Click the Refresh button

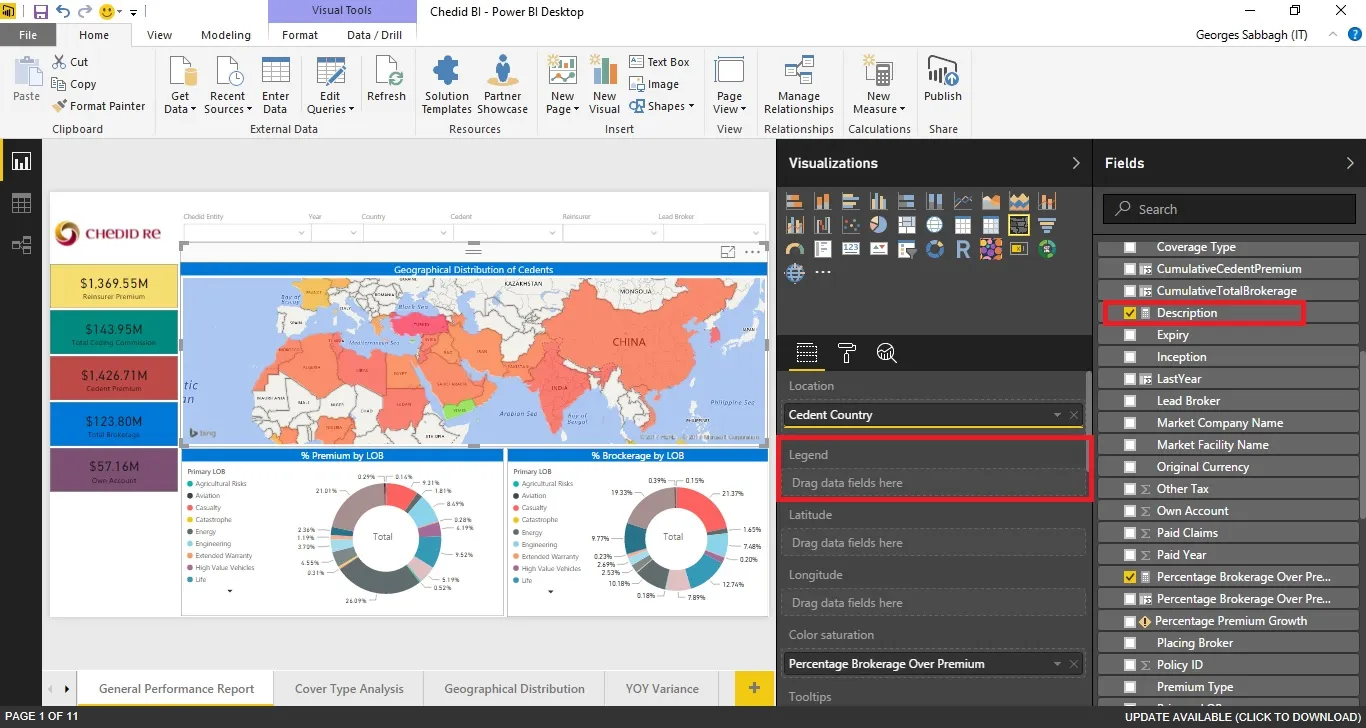[x=386, y=79]
